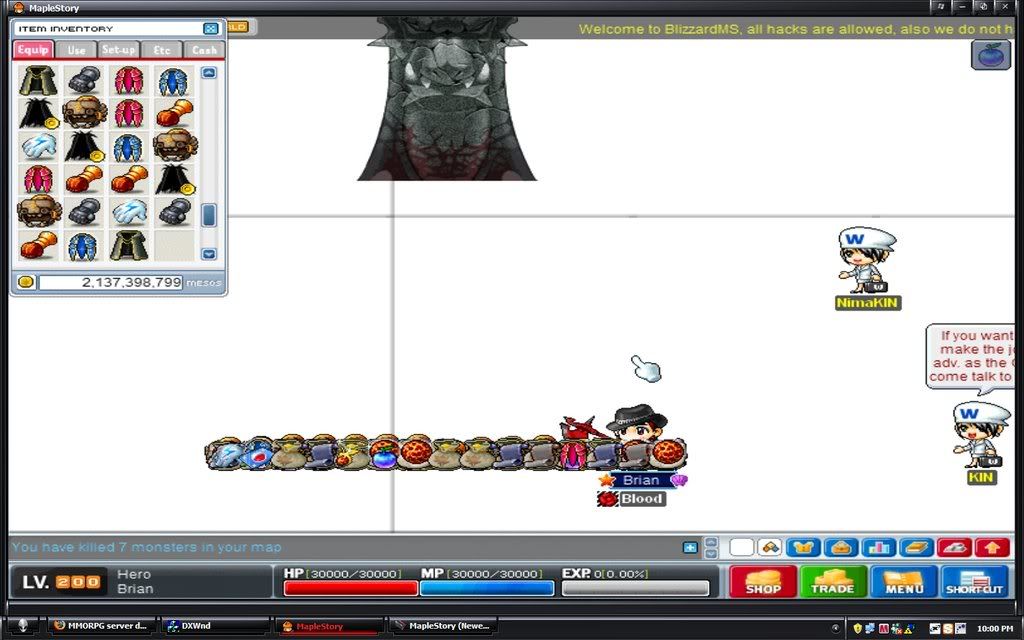Select the red cape starting the fourth row
Image resolution: width=1024 pixels, height=640 pixels.
coord(39,179)
